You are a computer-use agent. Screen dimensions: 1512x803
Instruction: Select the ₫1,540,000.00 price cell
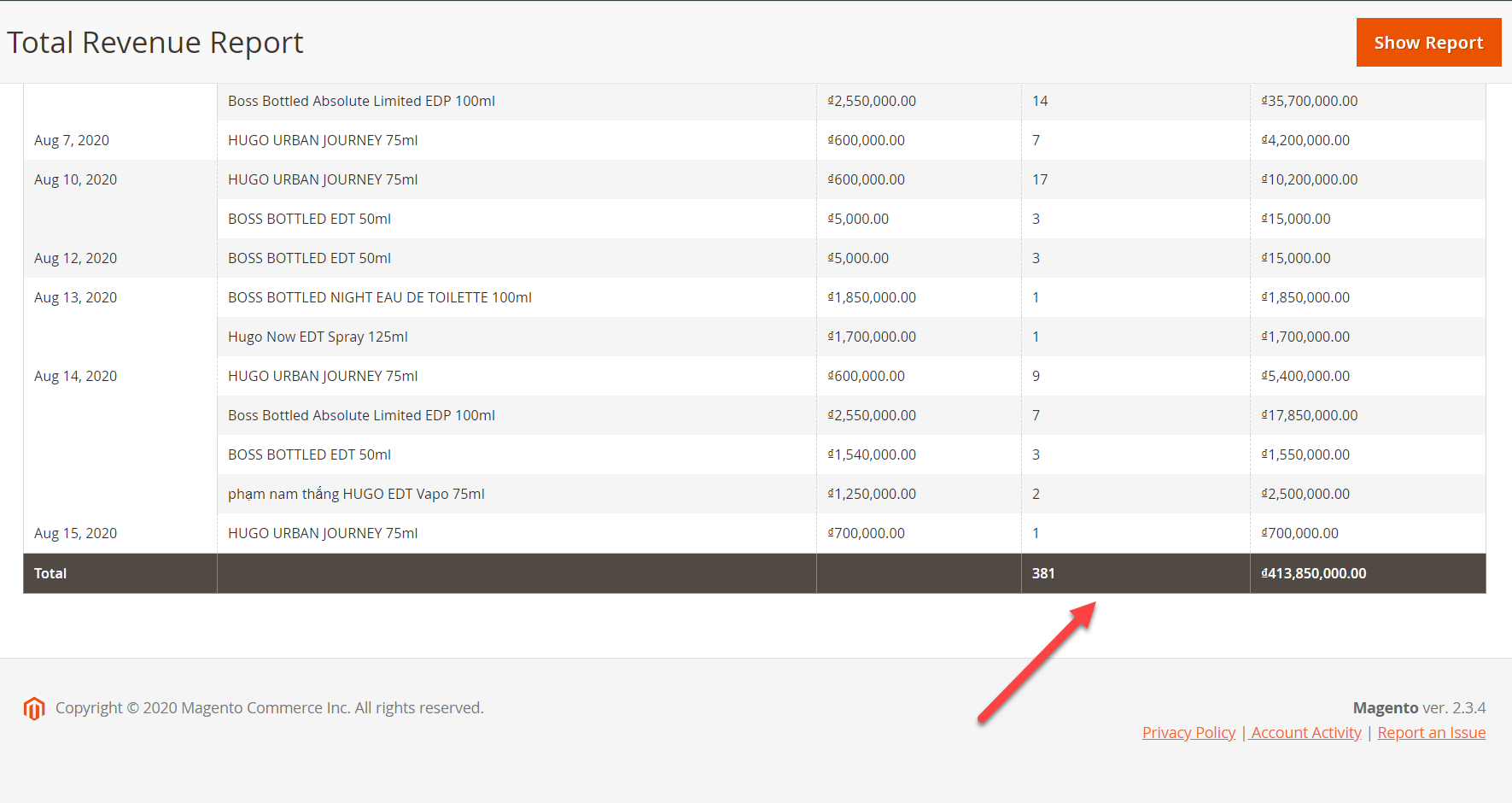point(872,454)
